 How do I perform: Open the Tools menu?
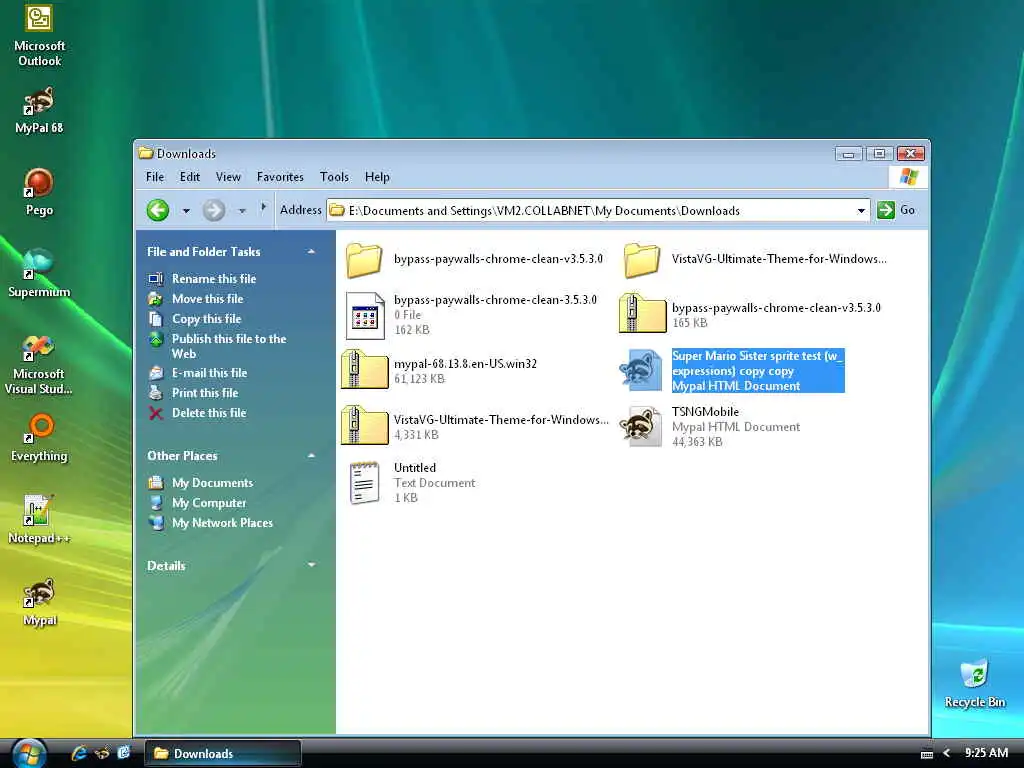click(x=334, y=177)
